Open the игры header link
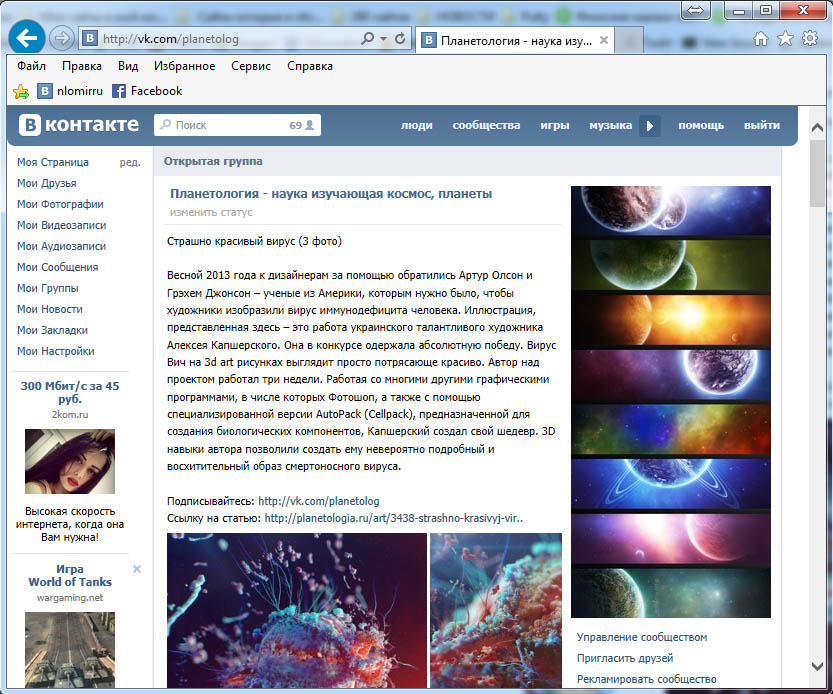 pos(555,125)
